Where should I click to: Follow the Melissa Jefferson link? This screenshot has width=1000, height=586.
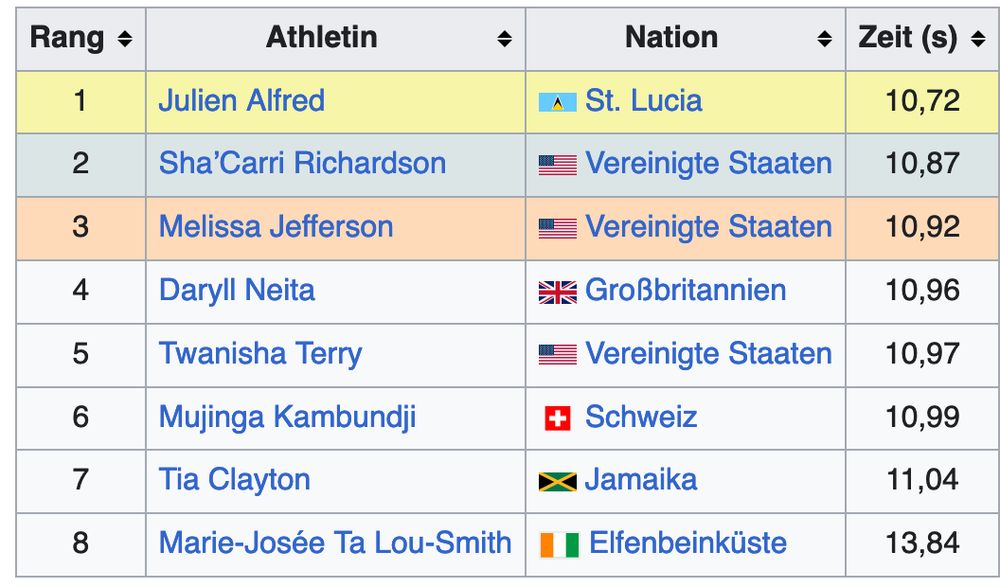[276, 227]
